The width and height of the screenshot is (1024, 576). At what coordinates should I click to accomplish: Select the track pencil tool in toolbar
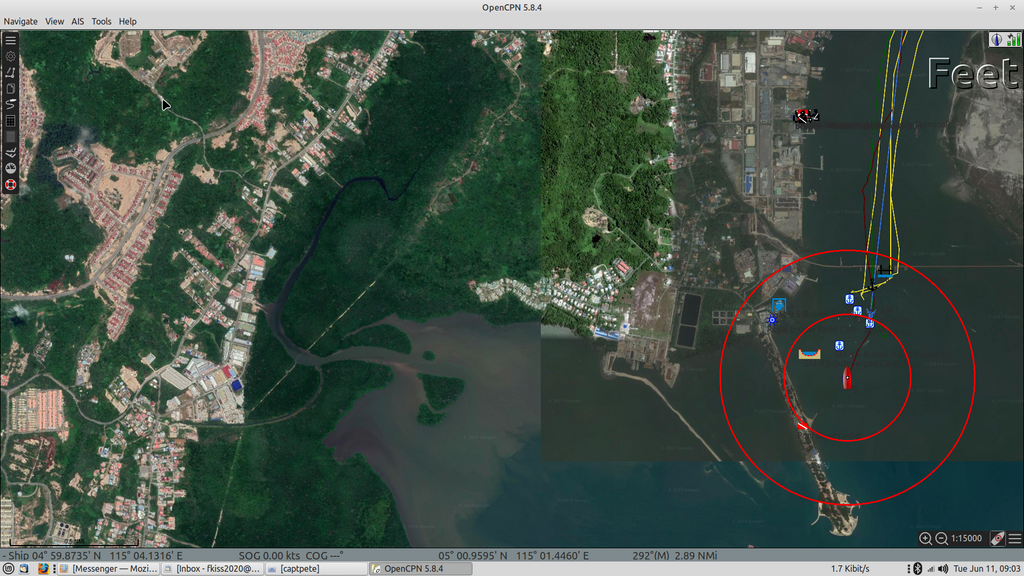pos(10,102)
